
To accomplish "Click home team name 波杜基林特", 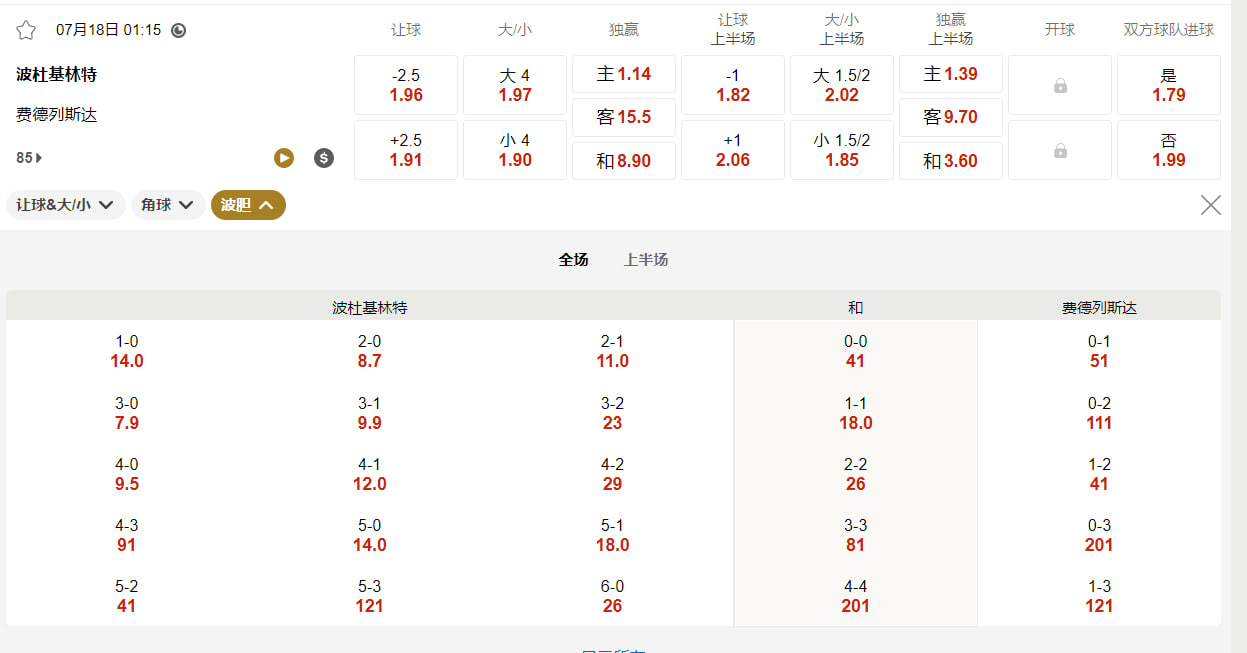I will 56,75.
